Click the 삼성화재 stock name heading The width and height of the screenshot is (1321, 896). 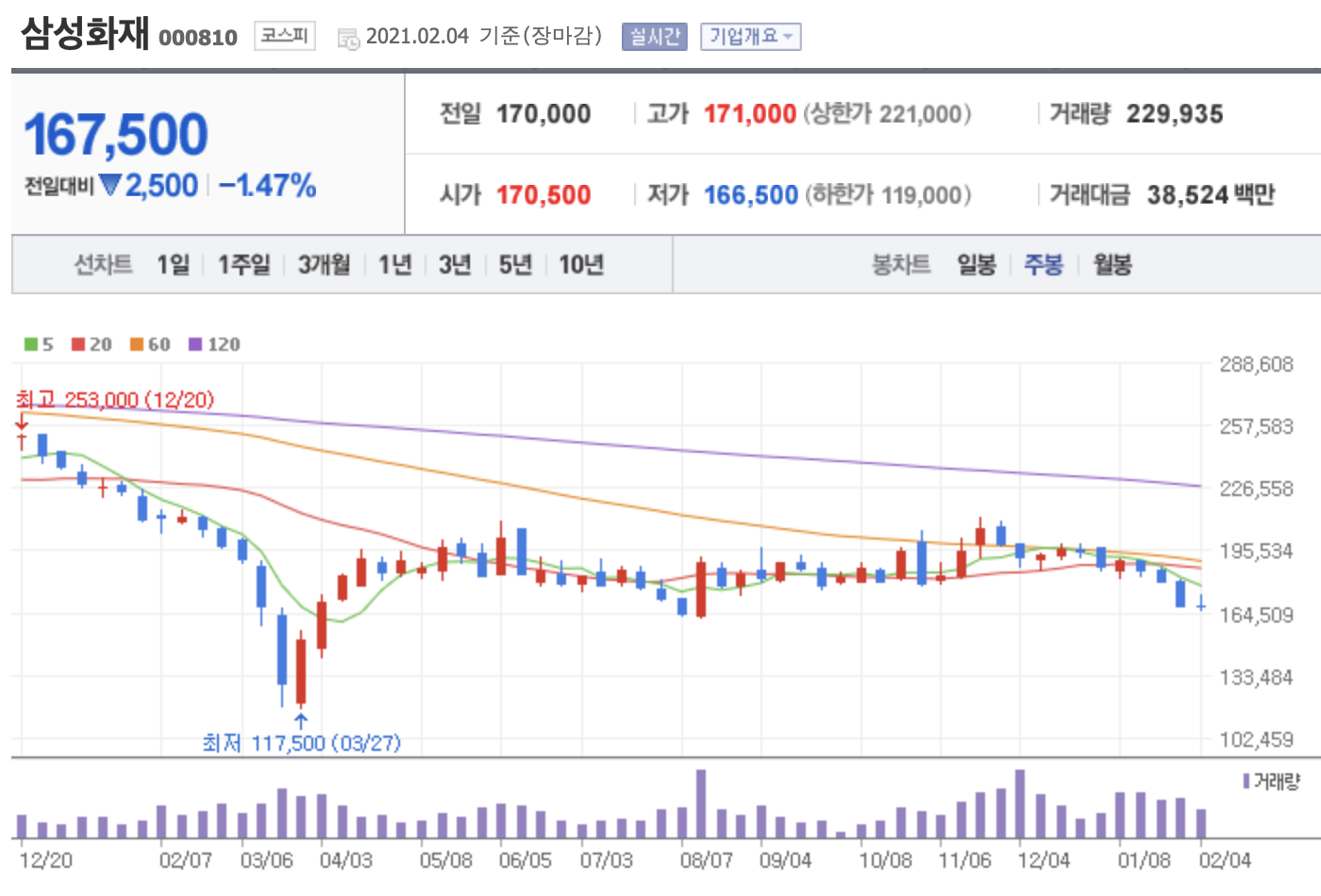(x=85, y=33)
